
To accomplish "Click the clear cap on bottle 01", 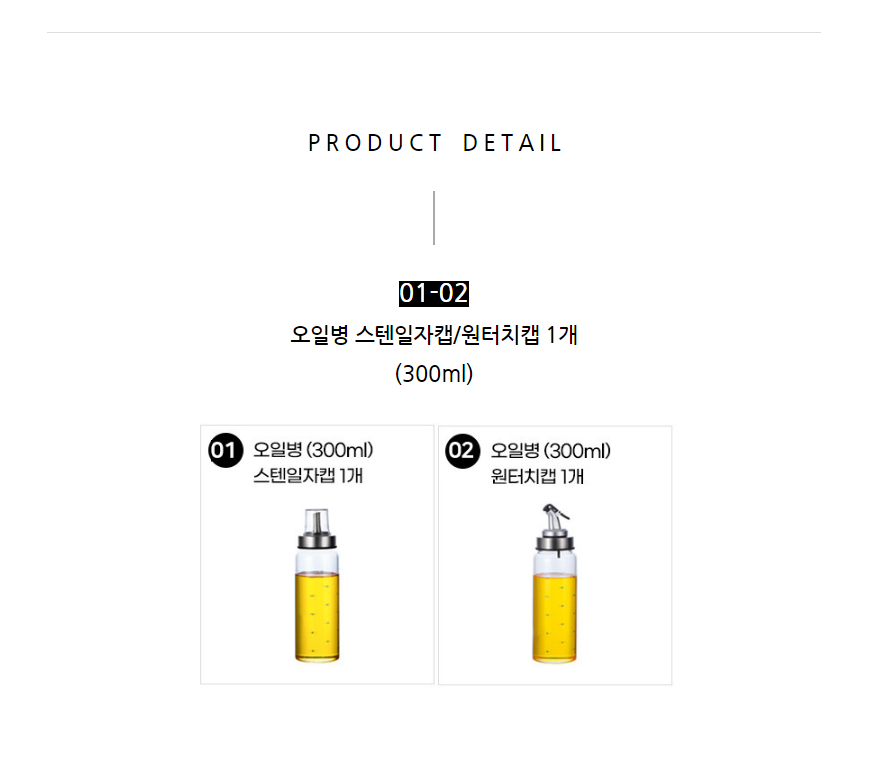I will [317, 521].
